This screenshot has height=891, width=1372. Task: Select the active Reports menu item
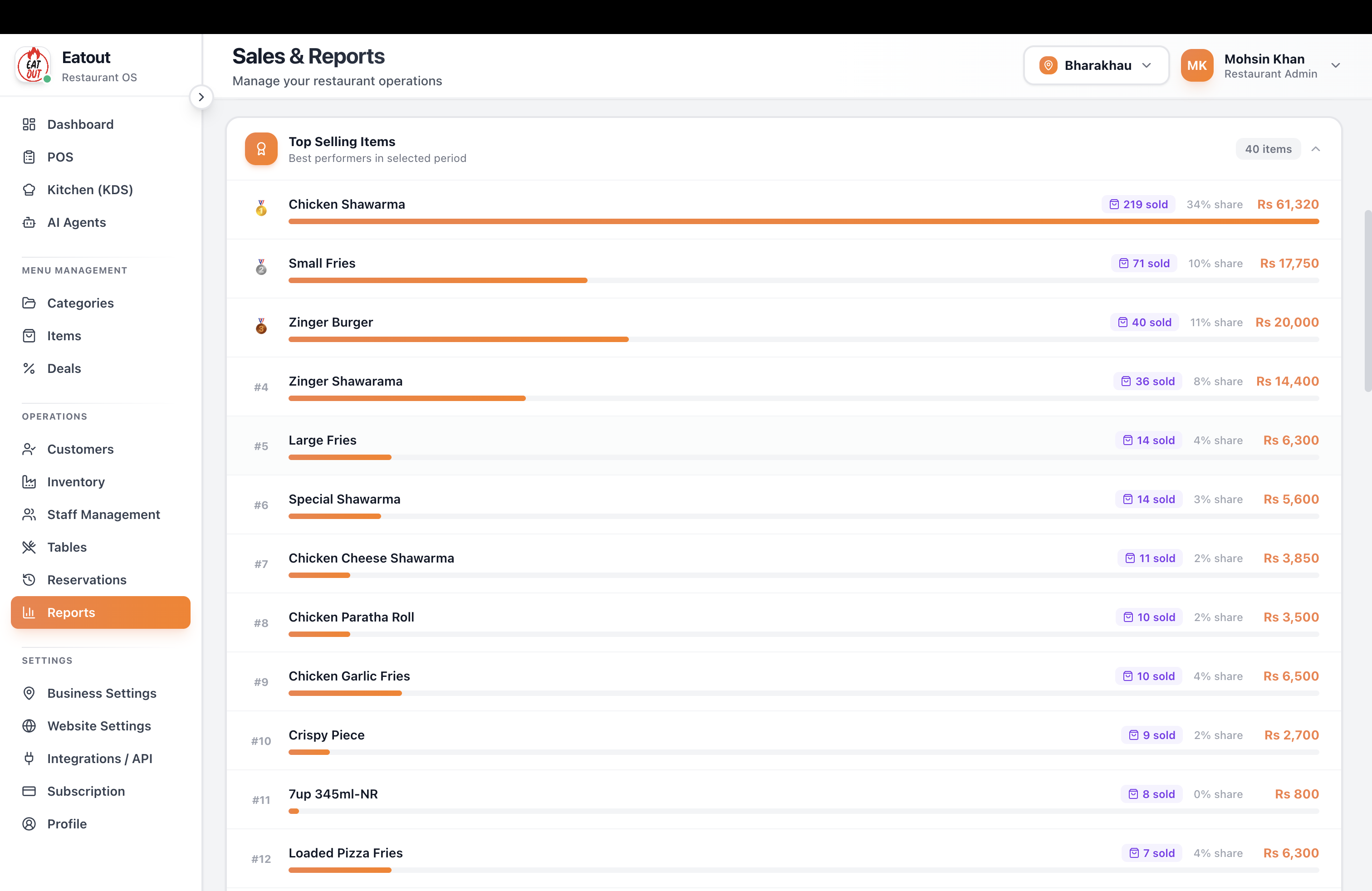(x=100, y=612)
